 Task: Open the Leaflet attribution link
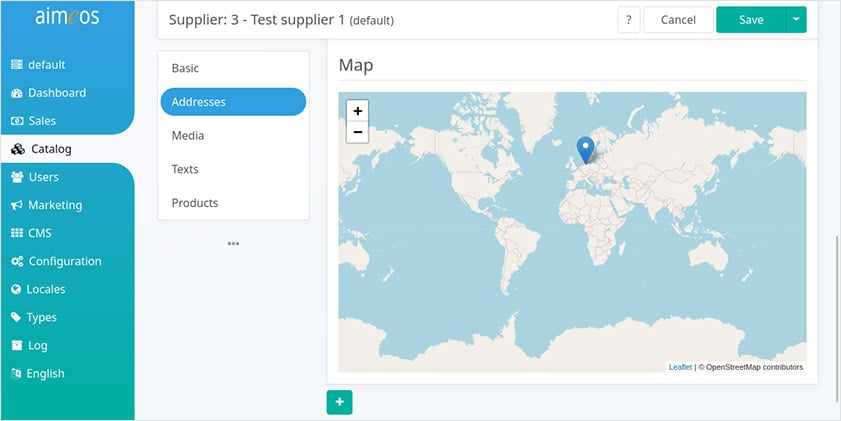[680, 367]
